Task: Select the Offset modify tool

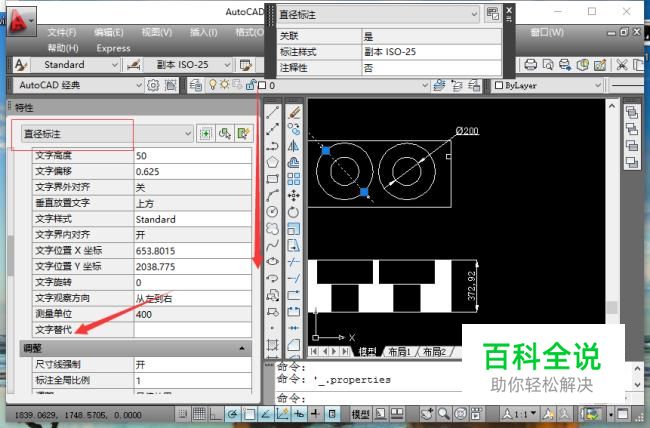Action: pos(294,162)
